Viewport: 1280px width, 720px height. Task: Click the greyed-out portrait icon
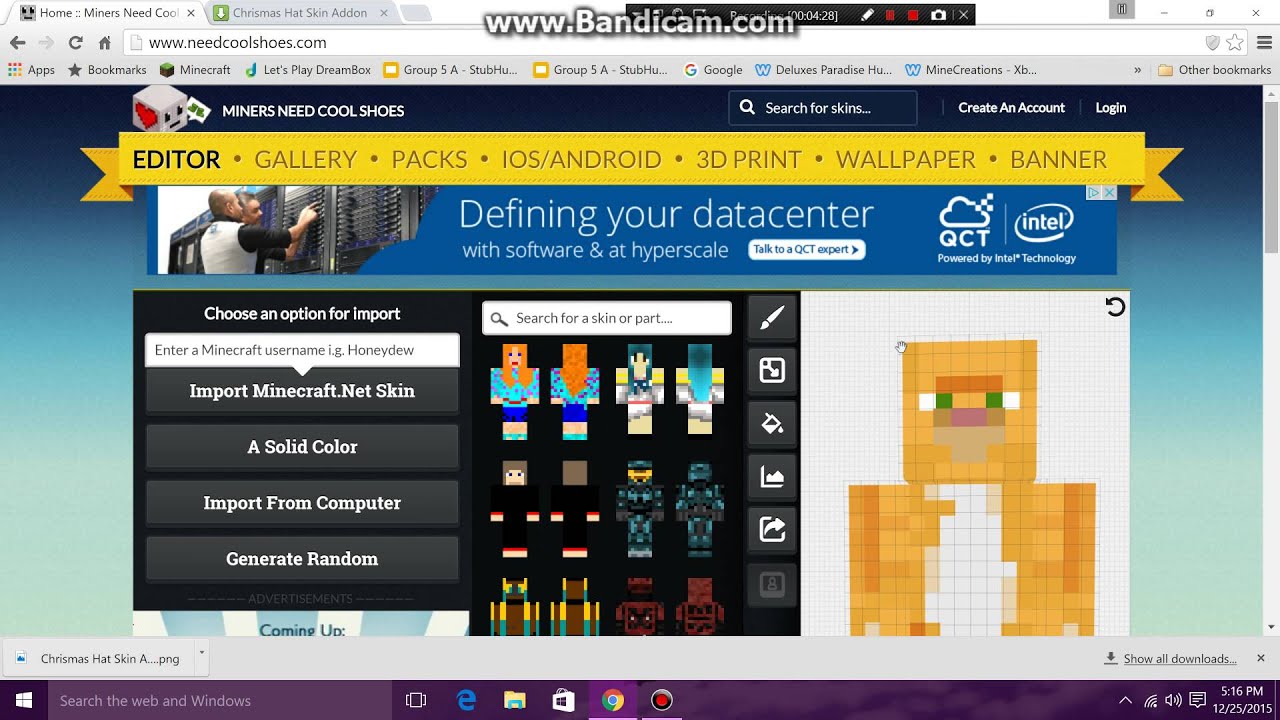[x=772, y=583]
